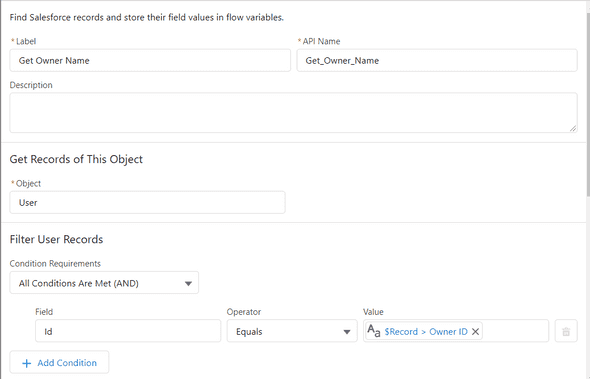
Task: Click the plus icon beside Add Condition
Action: click(27, 363)
